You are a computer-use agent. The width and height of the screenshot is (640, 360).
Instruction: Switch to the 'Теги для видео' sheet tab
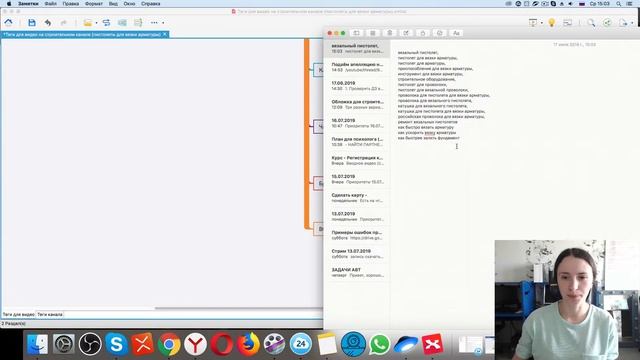click(x=18, y=315)
